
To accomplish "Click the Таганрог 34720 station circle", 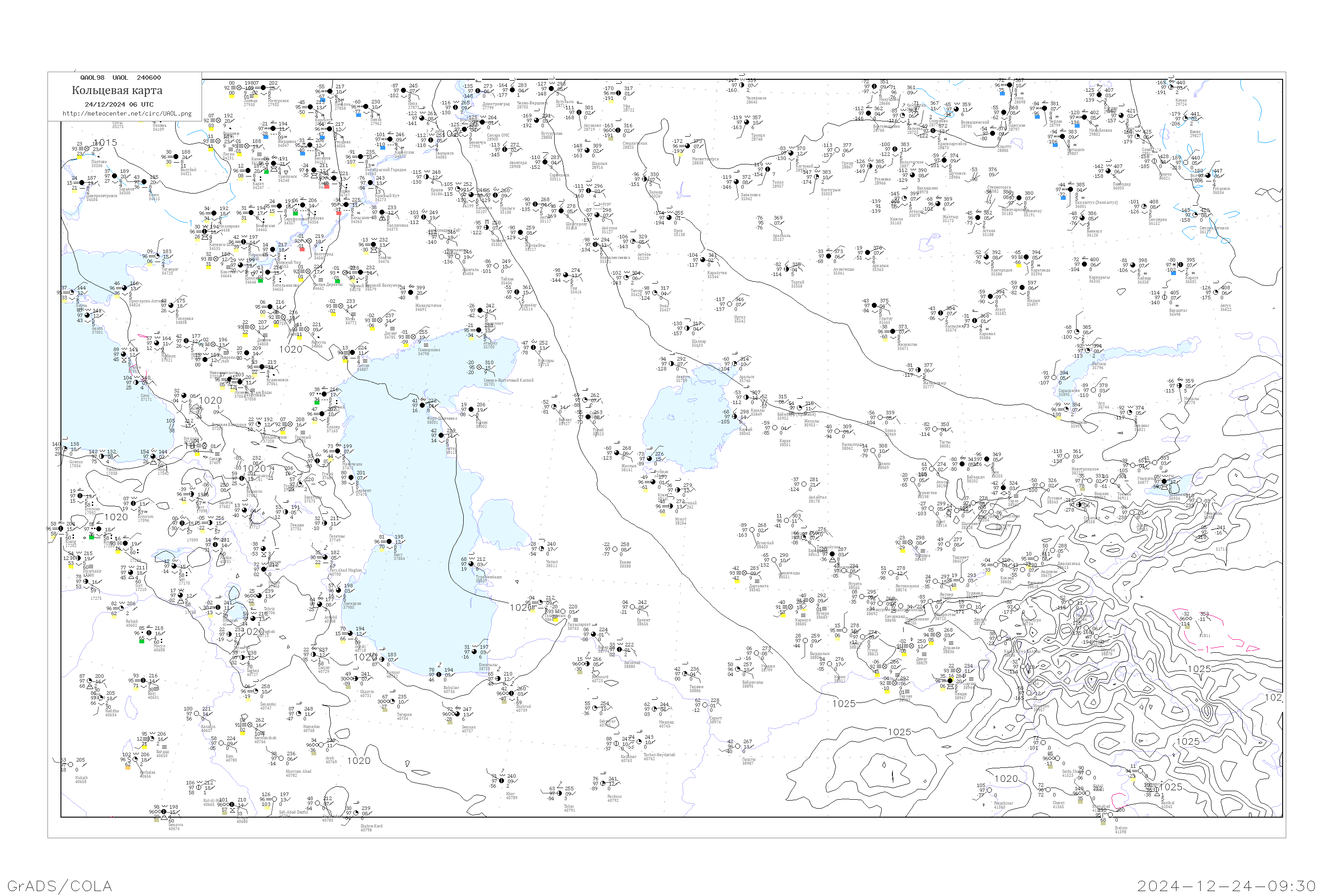I will pos(158,257).
